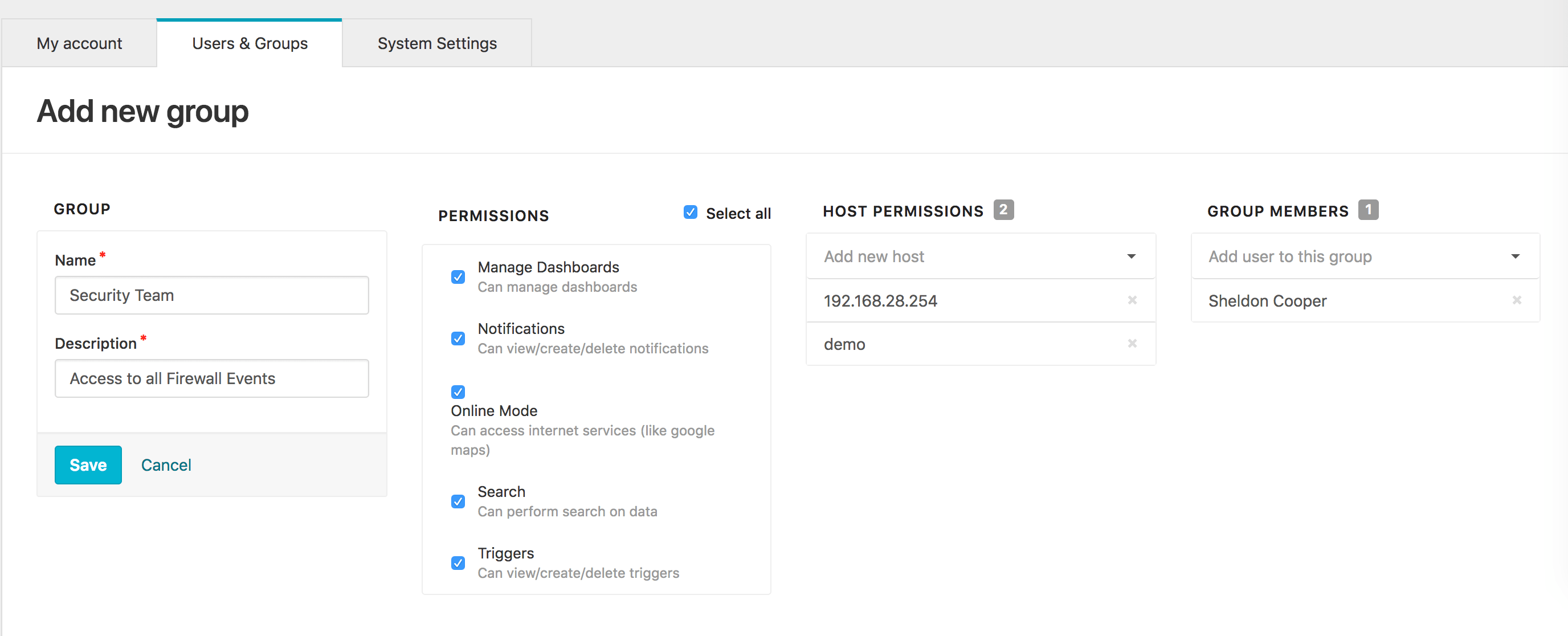Uncheck the Manage Dashboards permission
The image size is (1568, 636).
(x=458, y=277)
